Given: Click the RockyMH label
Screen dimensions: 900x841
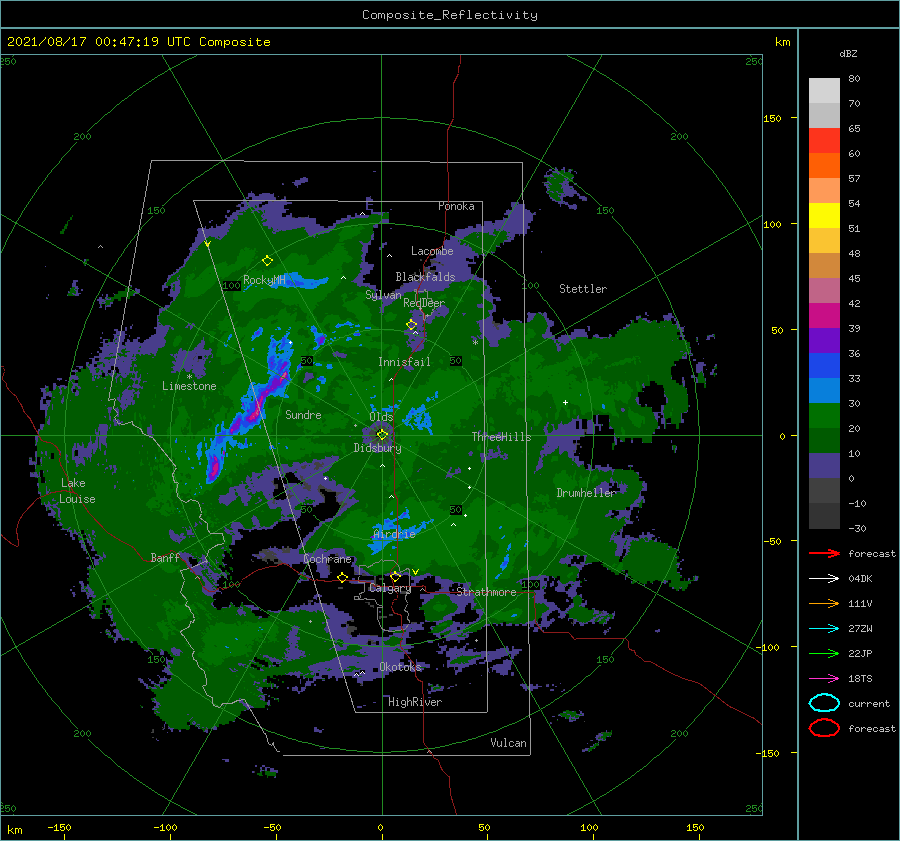Looking at the screenshot, I should (264, 280).
